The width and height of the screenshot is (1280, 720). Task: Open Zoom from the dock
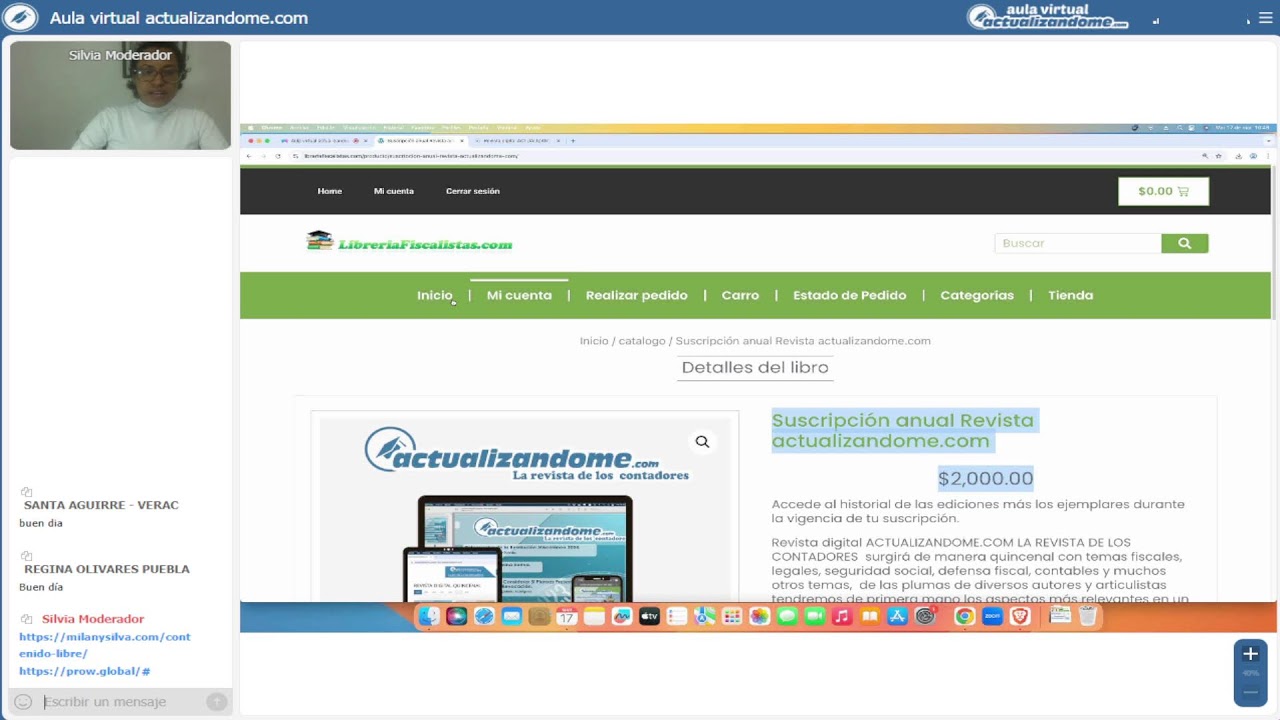992,616
